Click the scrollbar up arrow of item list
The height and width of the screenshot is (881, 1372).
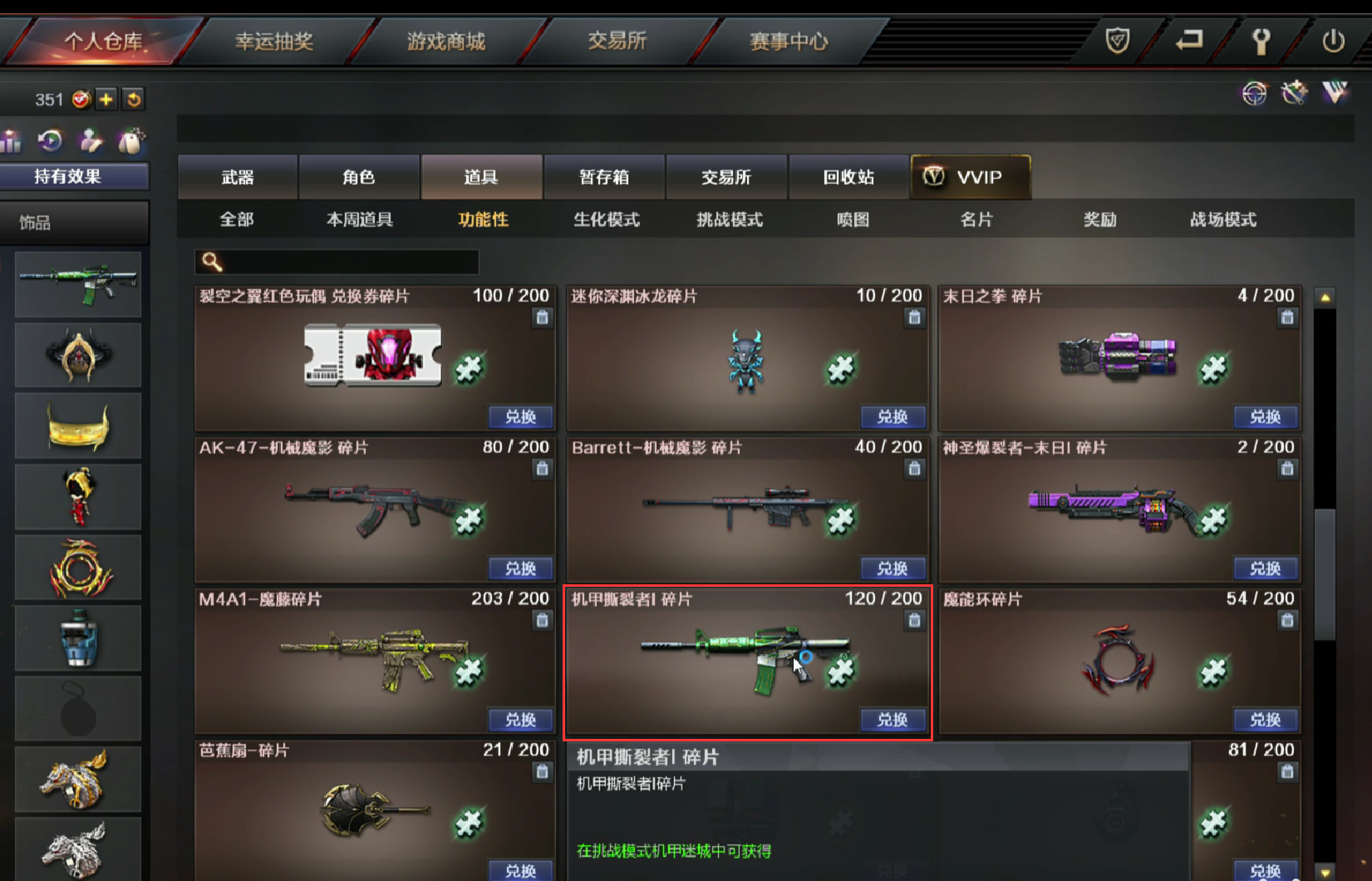click(1325, 298)
